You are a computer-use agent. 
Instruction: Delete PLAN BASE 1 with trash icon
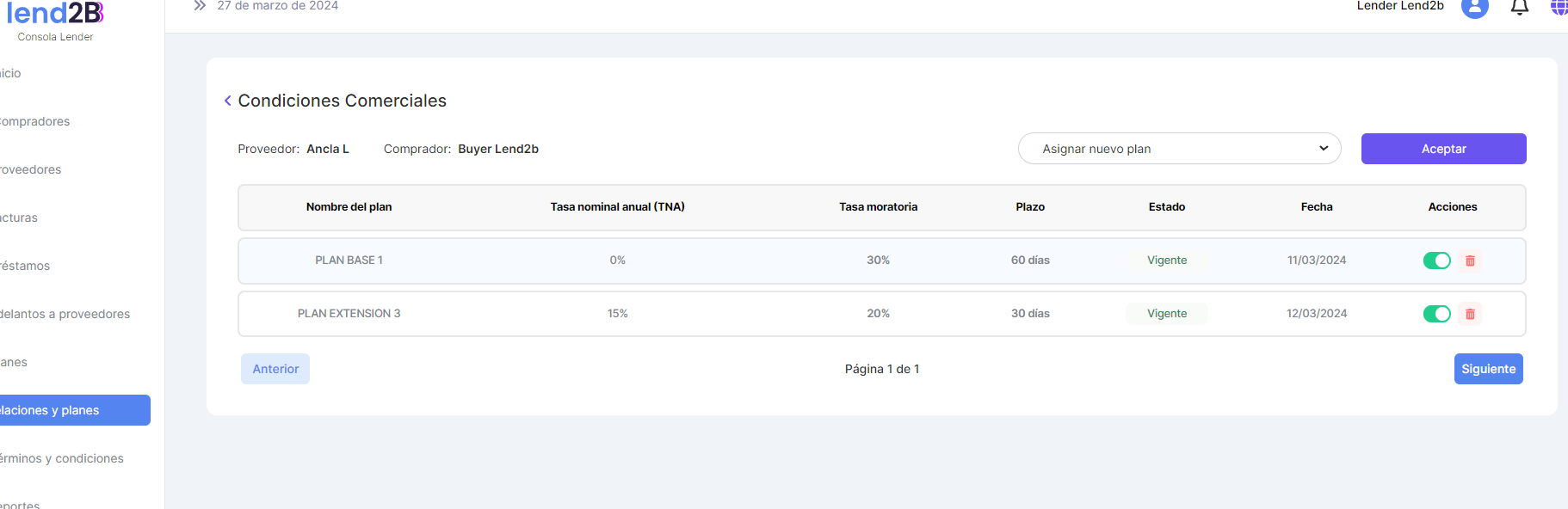point(1470,261)
